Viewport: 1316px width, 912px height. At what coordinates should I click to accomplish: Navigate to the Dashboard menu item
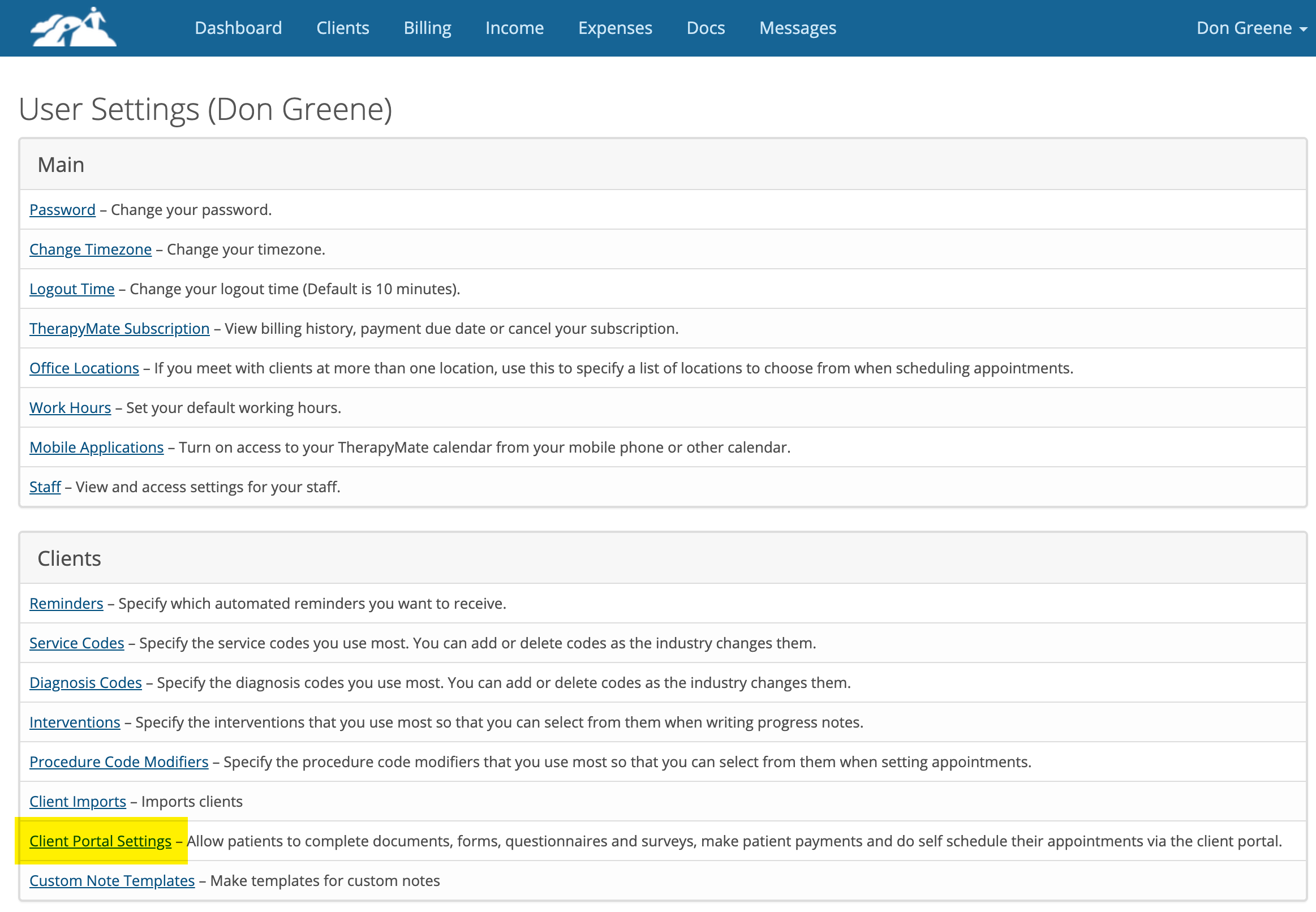[x=238, y=27]
